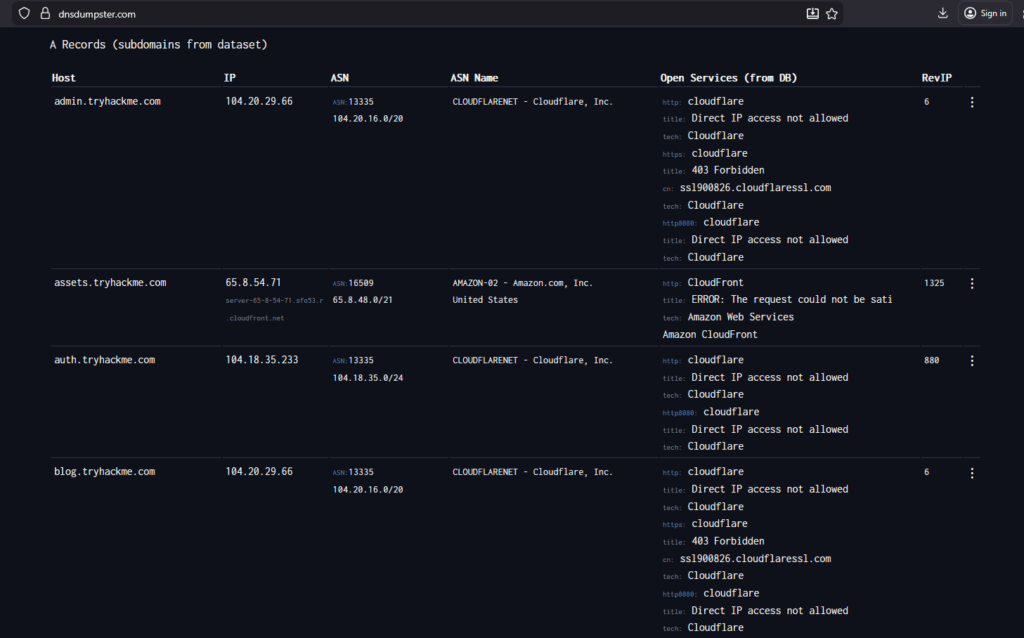Click the ERROR: The request could not be sati text
The width and height of the screenshot is (1024, 638).
tap(792, 299)
